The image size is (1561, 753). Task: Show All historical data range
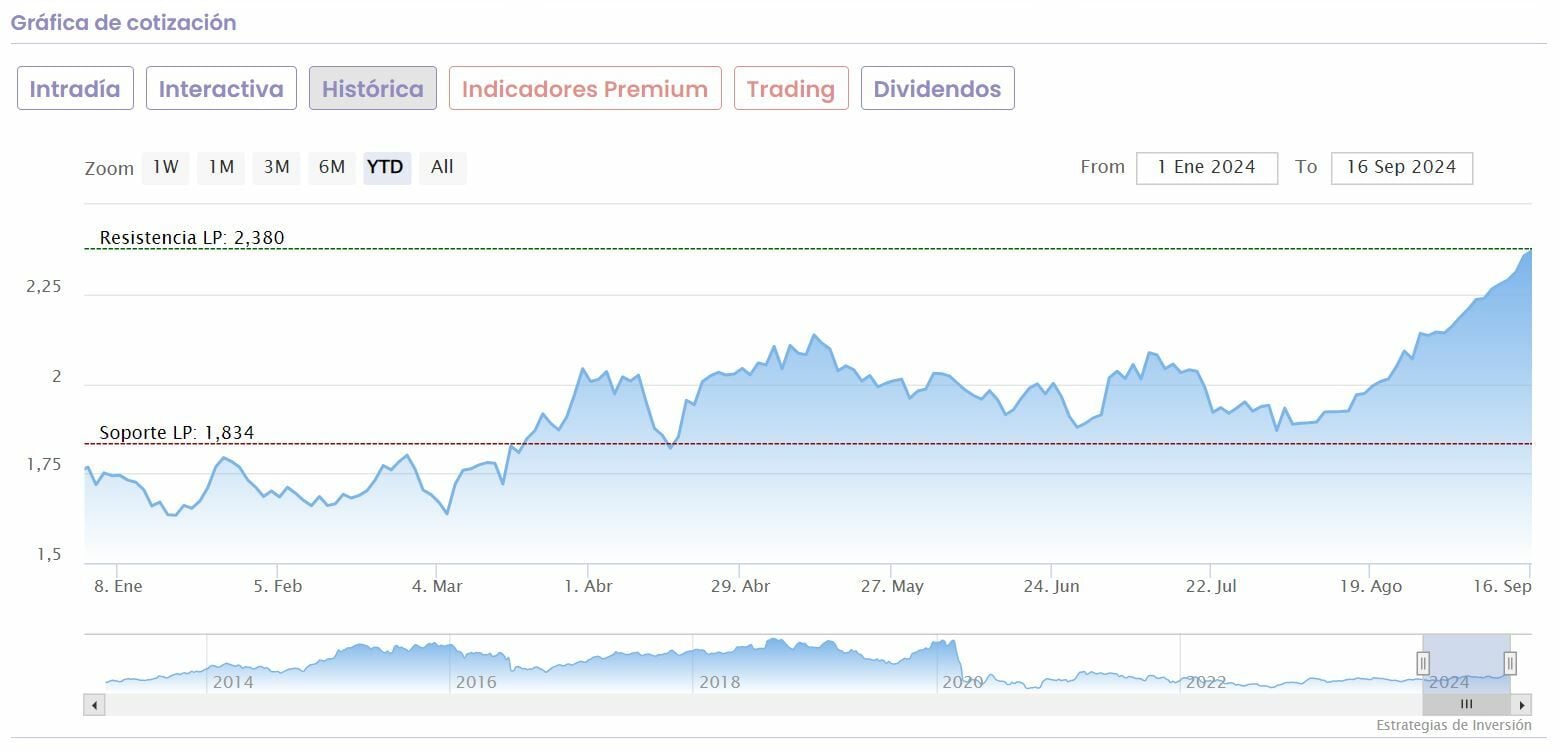(x=442, y=167)
